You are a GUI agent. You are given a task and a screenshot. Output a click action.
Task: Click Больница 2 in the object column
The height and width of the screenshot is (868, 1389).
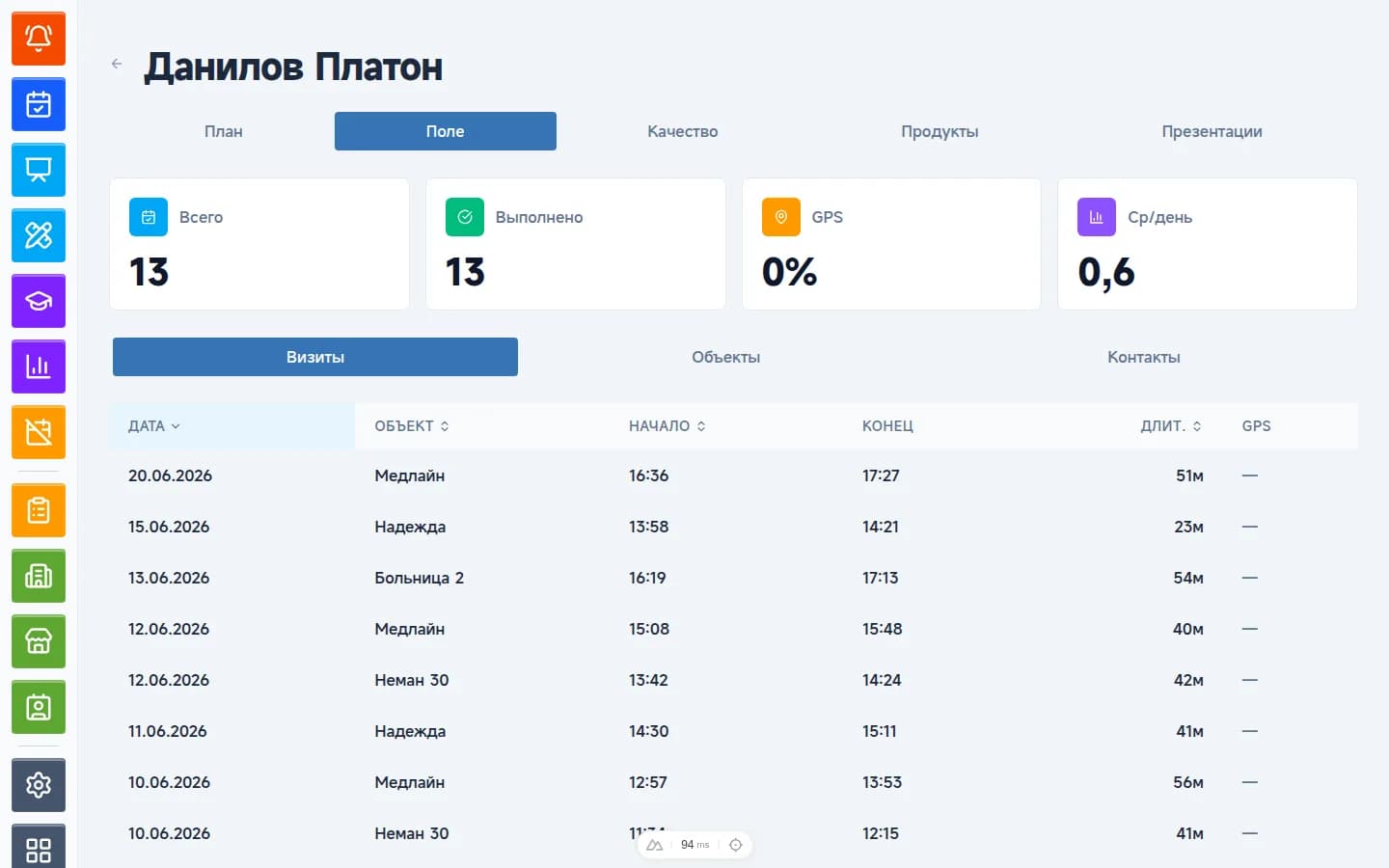click(x=420, y=578)
